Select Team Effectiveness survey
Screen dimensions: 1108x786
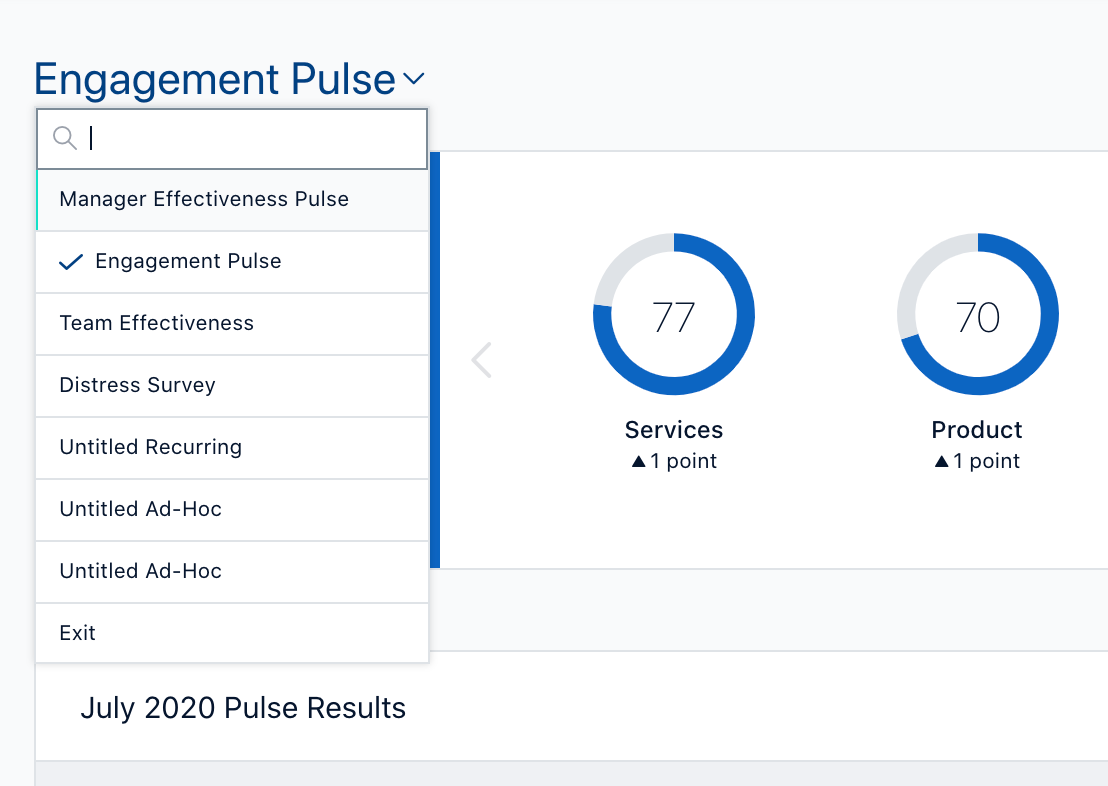click(232, 324)
